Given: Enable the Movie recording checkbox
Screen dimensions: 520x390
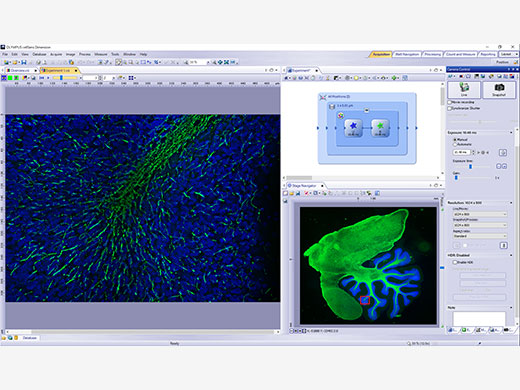Looking at the screenshot, I should [449, 102].
